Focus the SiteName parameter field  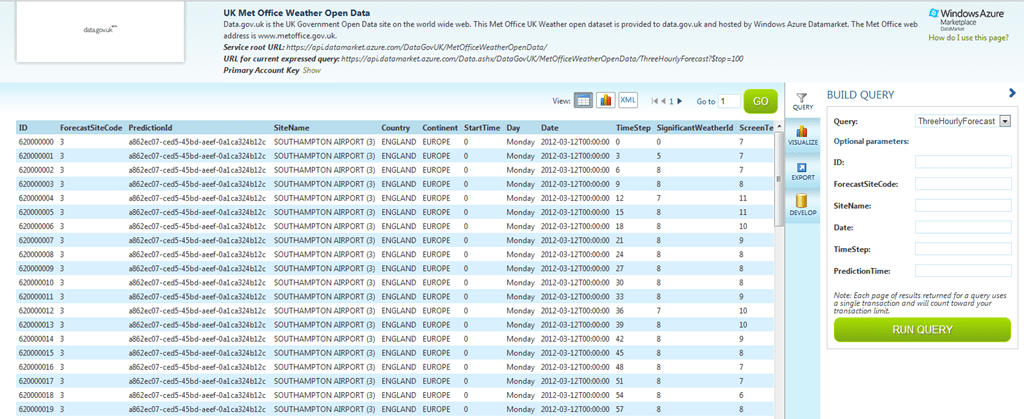[x=963, y=206]
